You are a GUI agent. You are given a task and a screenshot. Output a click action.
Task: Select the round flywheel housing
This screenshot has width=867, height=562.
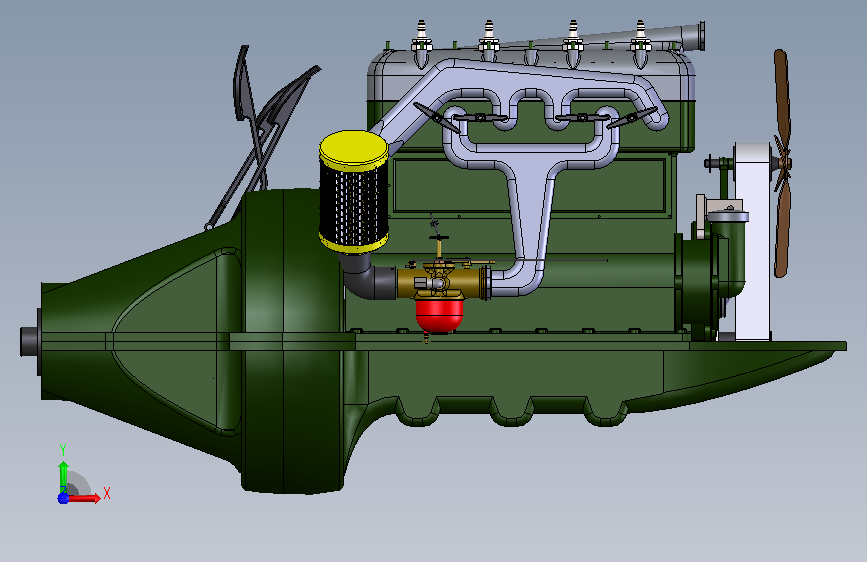tap(291, 340)
